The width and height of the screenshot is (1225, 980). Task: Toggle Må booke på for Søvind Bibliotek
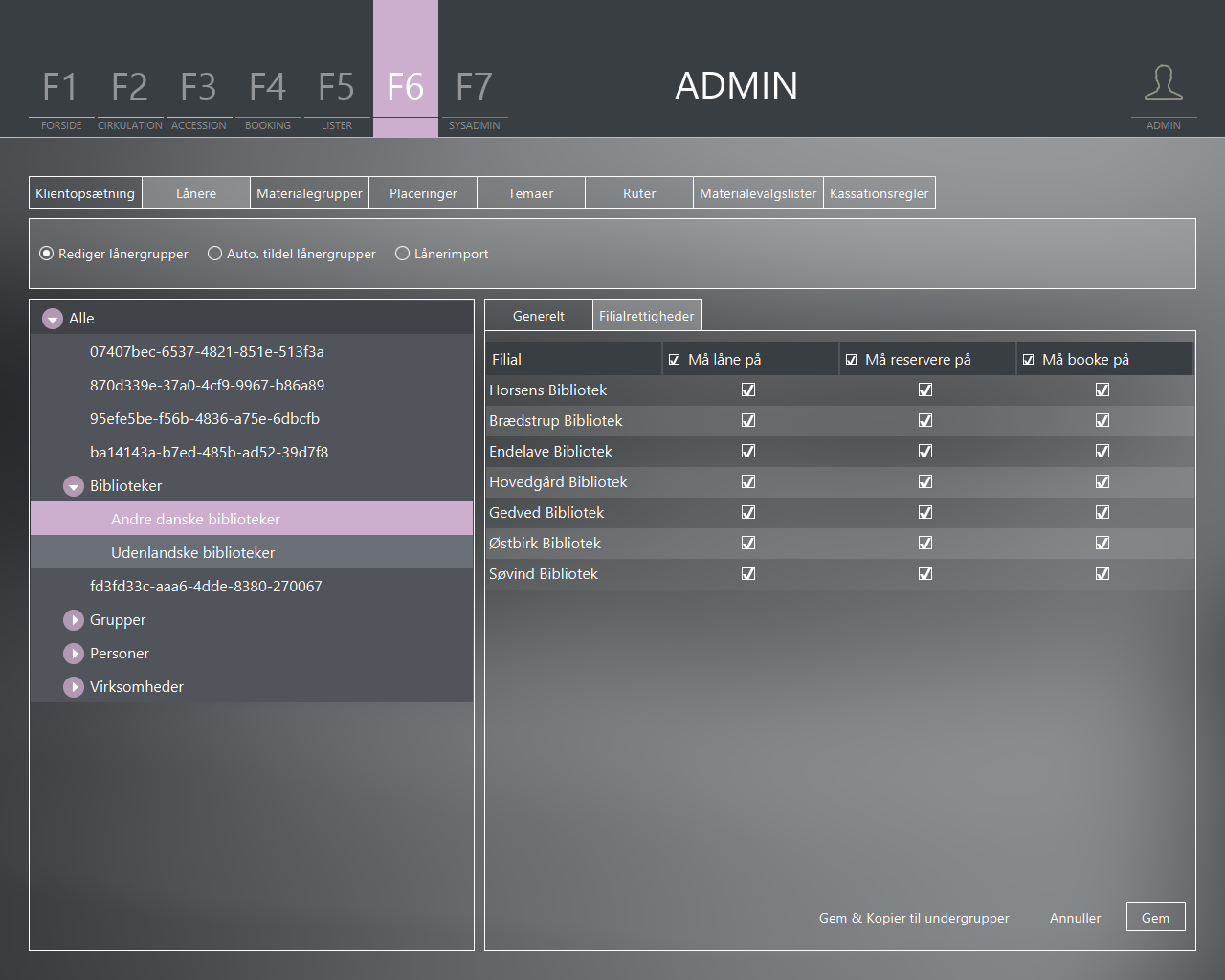(1102, 573)
